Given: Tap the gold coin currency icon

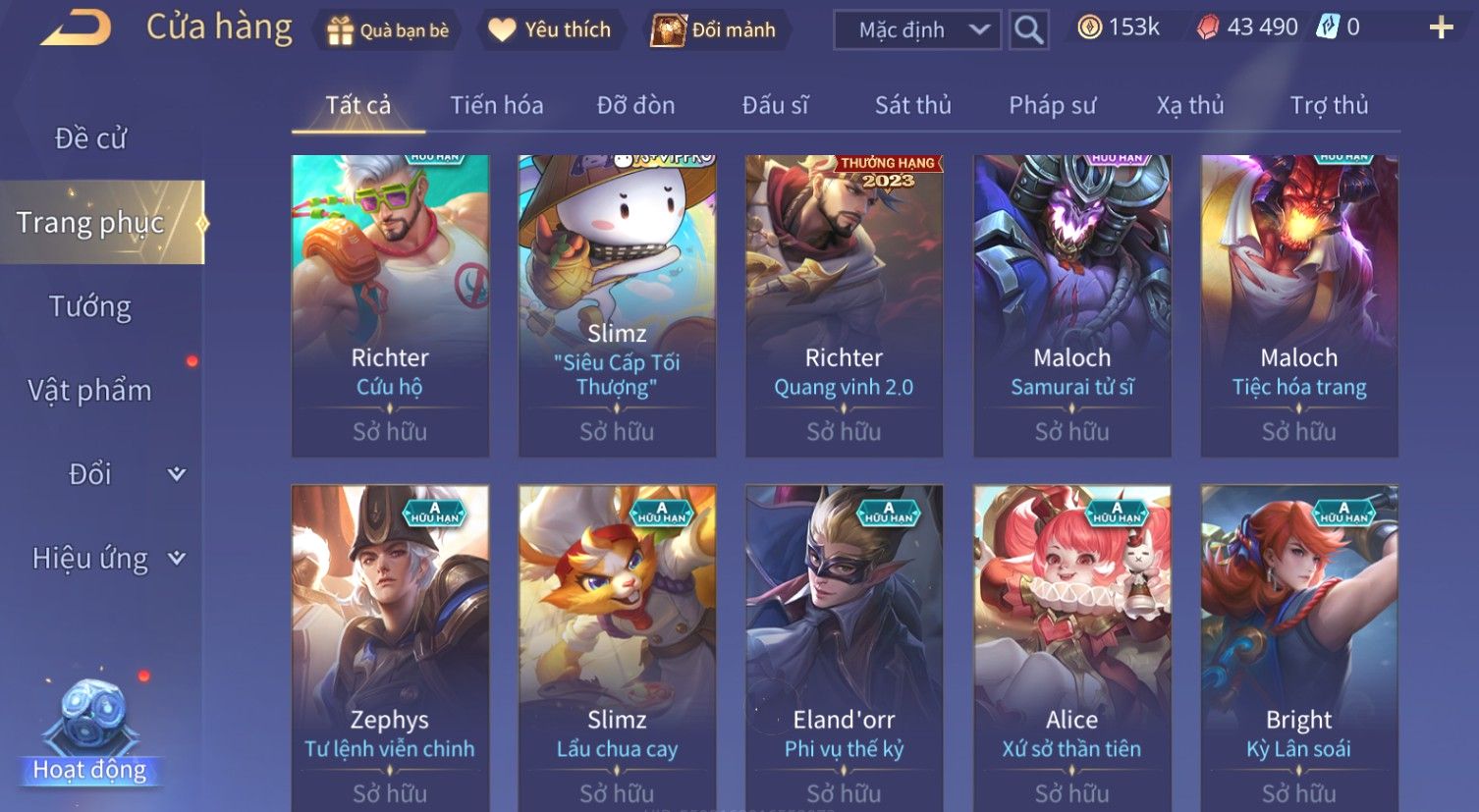Looking at the screenshot, I should [1089, 27].
